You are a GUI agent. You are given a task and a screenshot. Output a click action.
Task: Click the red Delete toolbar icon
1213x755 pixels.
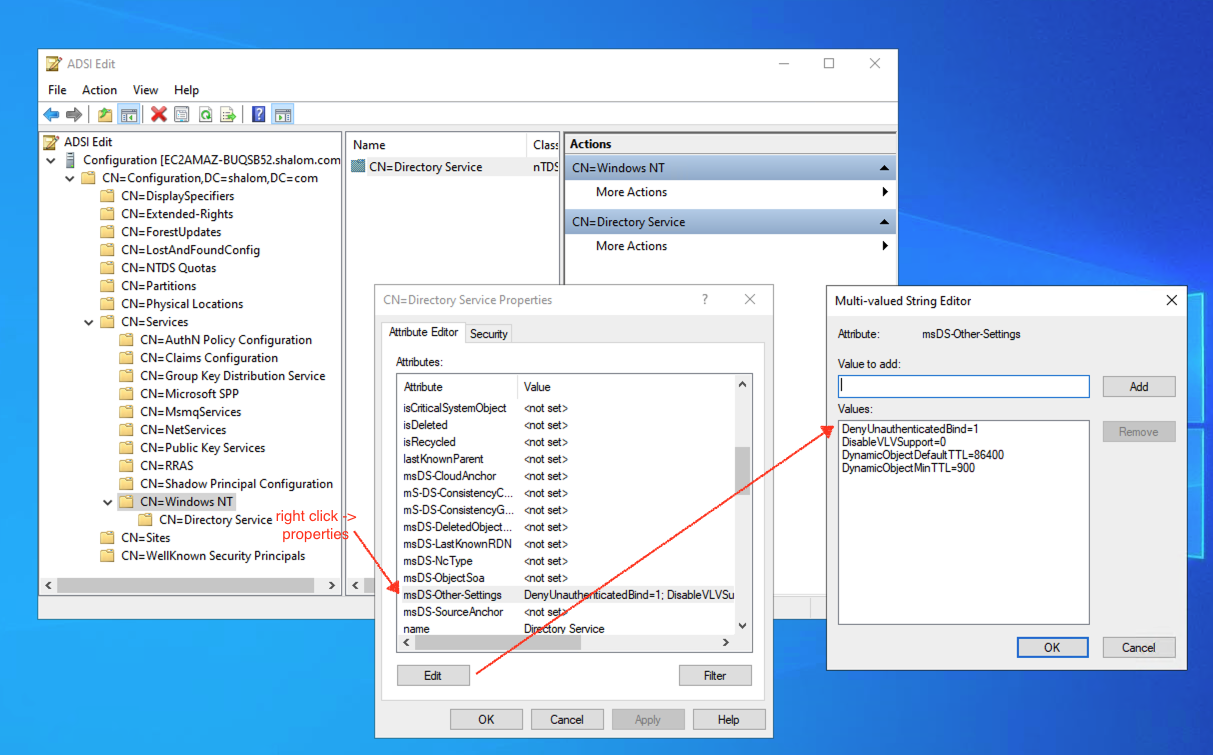pos(159,114)
